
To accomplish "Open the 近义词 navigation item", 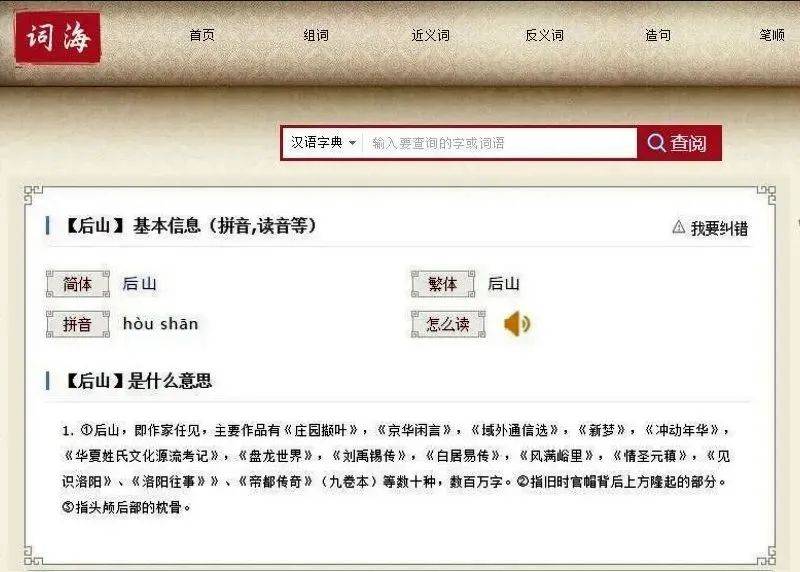I will [430, 35].
